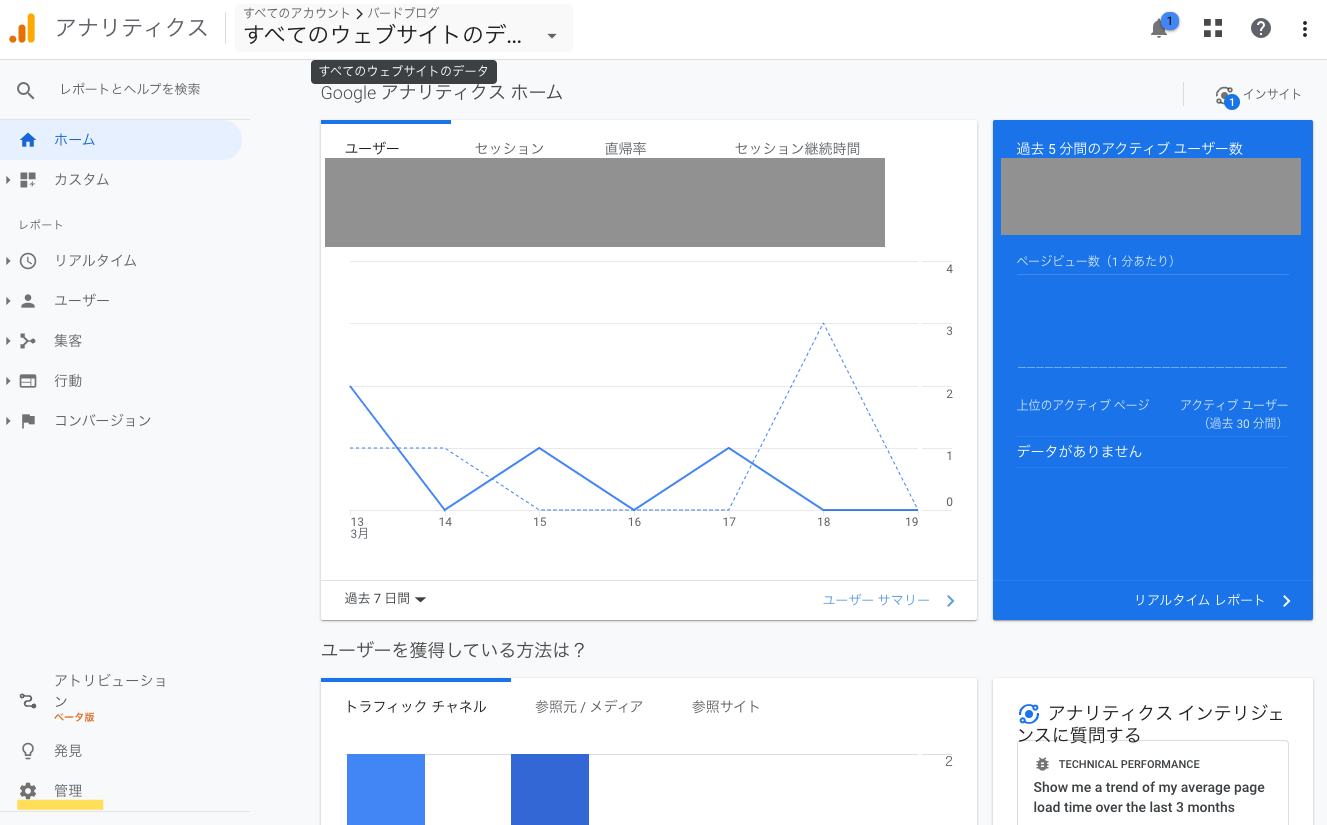Screen dimensions: 1327x825
Task: Open the three-dot more options menu
Action: pos(1305,28)
